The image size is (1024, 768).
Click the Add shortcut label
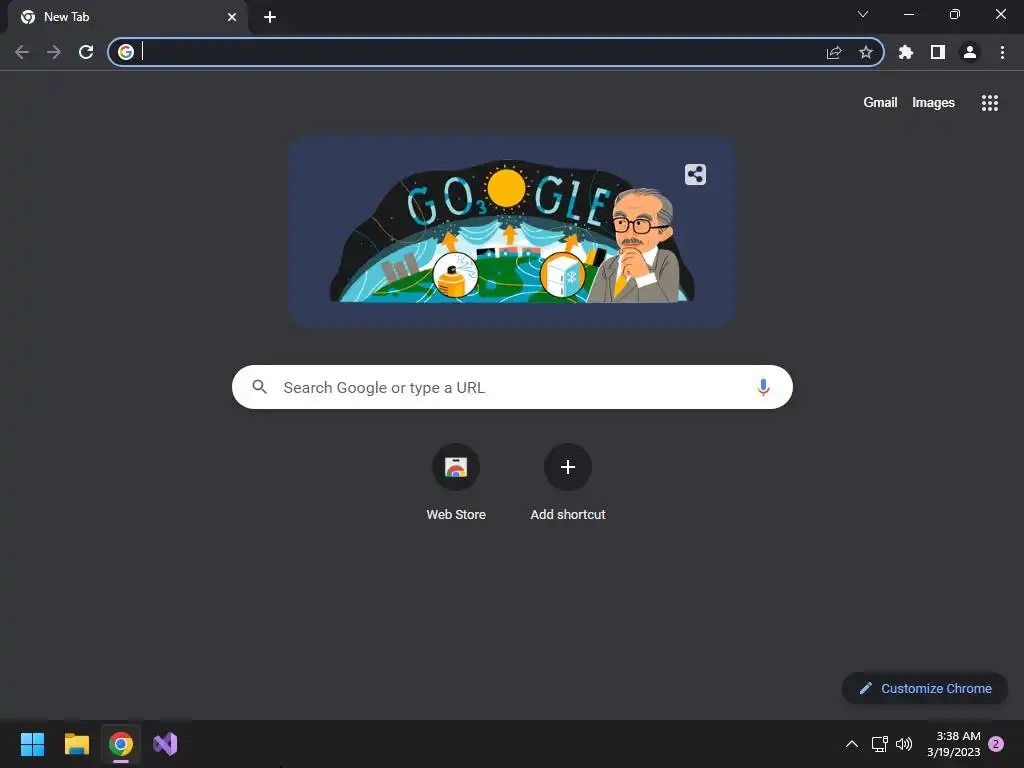[568, 515]
